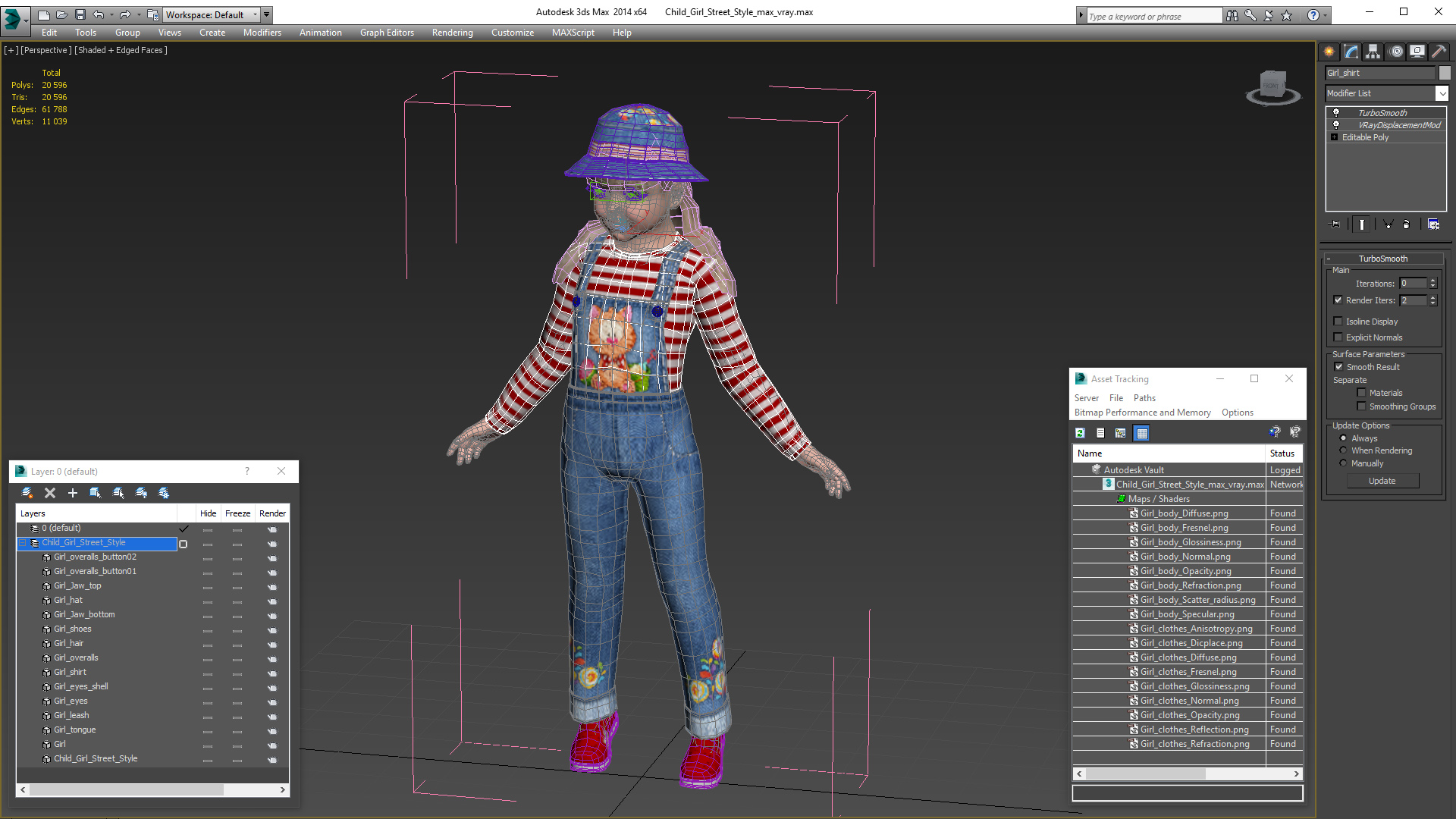Click Create New Layer icon in Layer dialog

click(27, 493)
